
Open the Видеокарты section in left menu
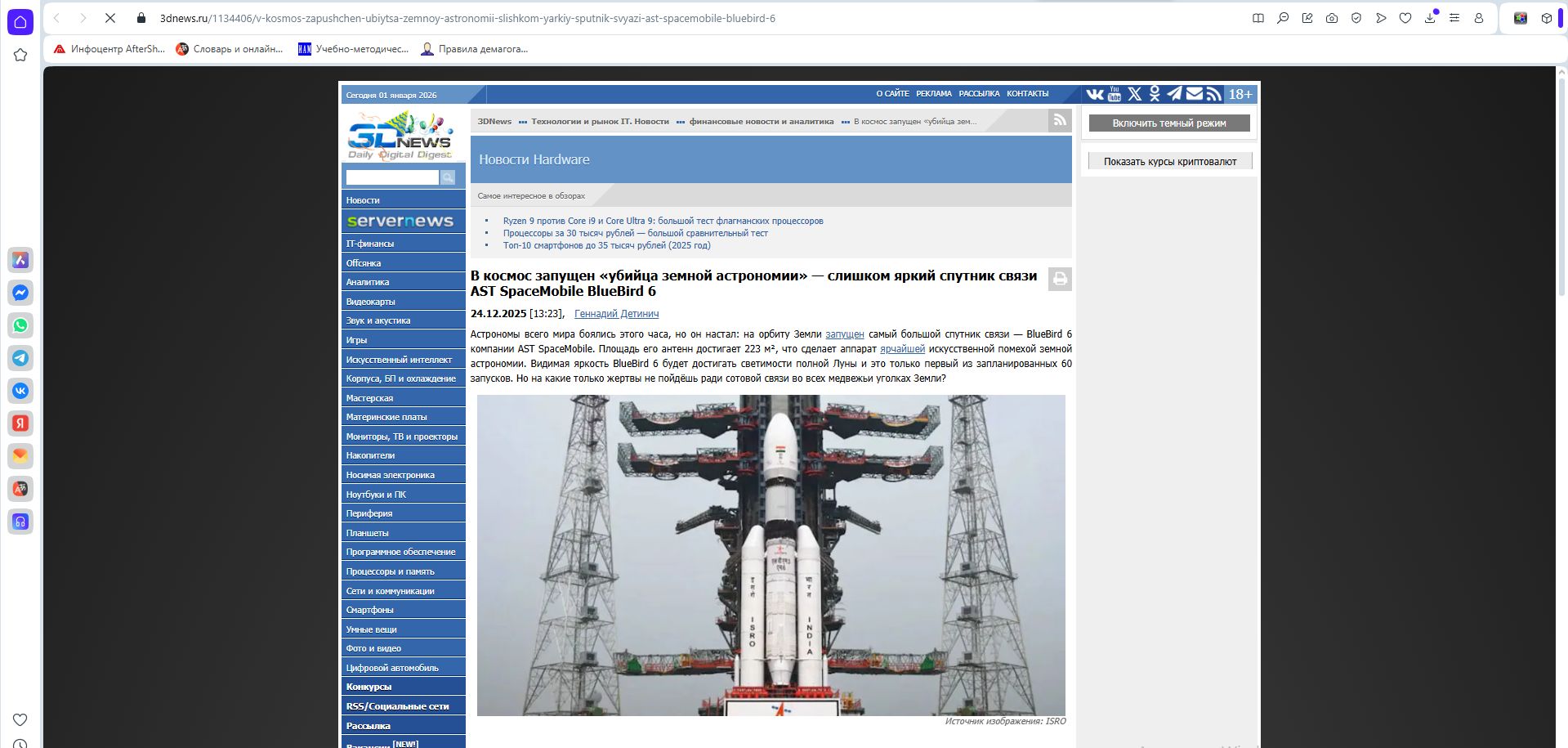(370, 302)
